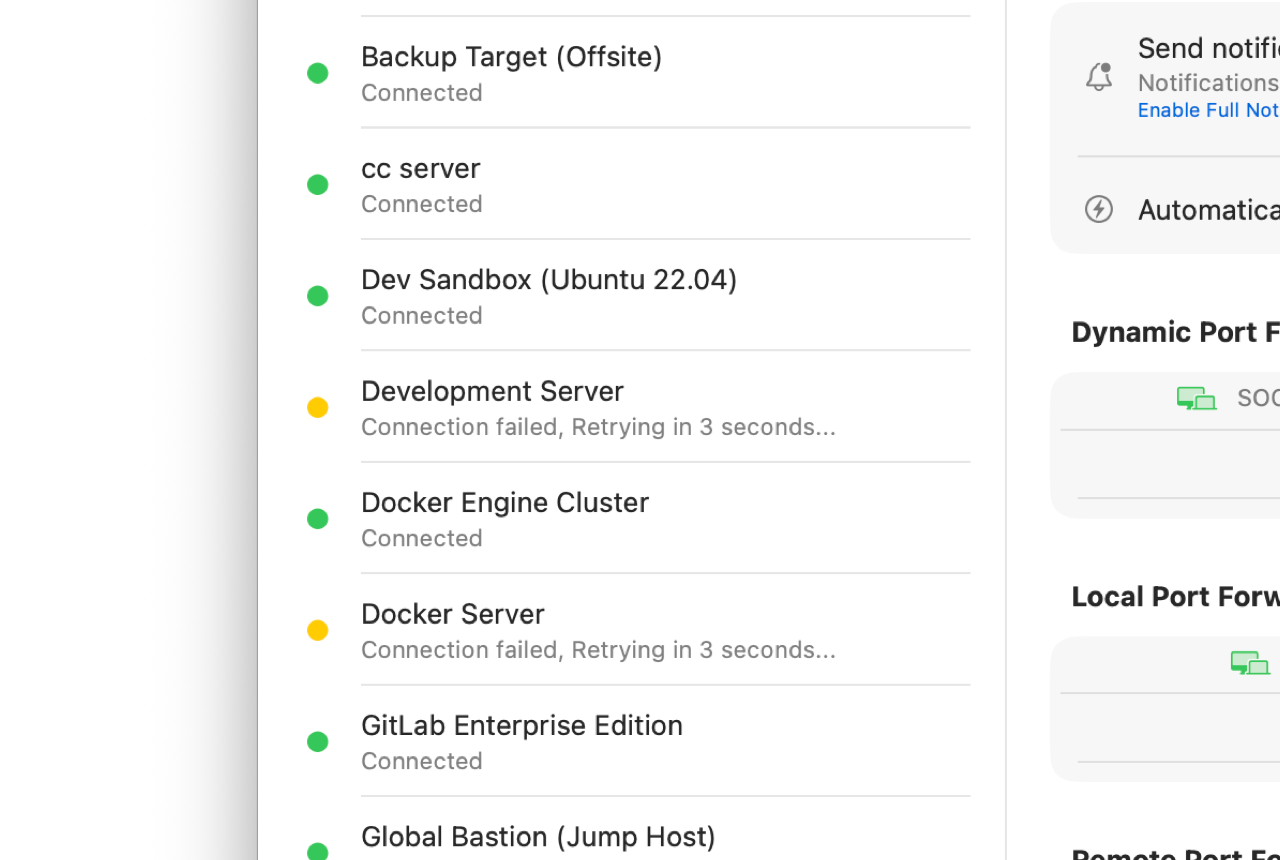Click the green status dot for Docker Engine Cluster
The image size is (1280, 860).
317,519
